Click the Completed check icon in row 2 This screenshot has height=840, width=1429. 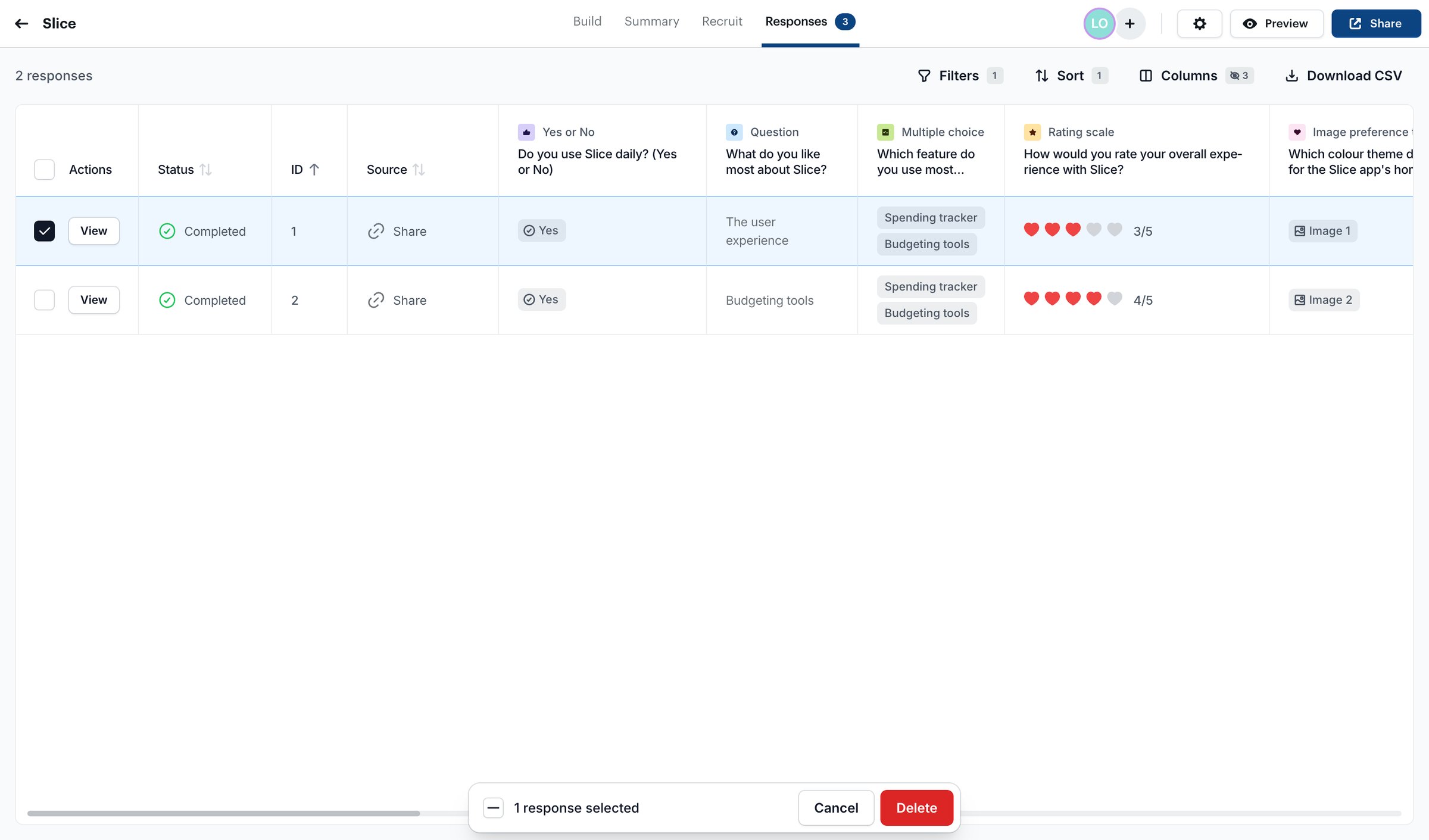click(x=167, y=300)
